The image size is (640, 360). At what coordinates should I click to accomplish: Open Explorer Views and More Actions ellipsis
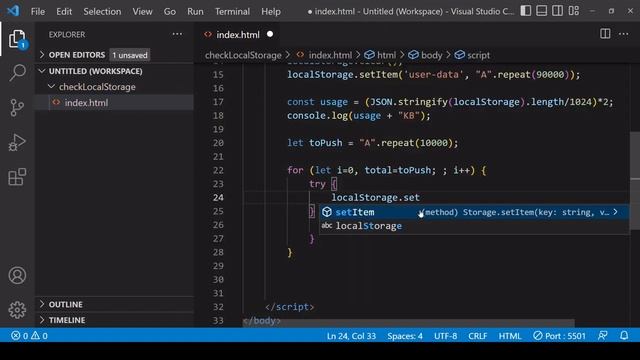coord(177,34)
